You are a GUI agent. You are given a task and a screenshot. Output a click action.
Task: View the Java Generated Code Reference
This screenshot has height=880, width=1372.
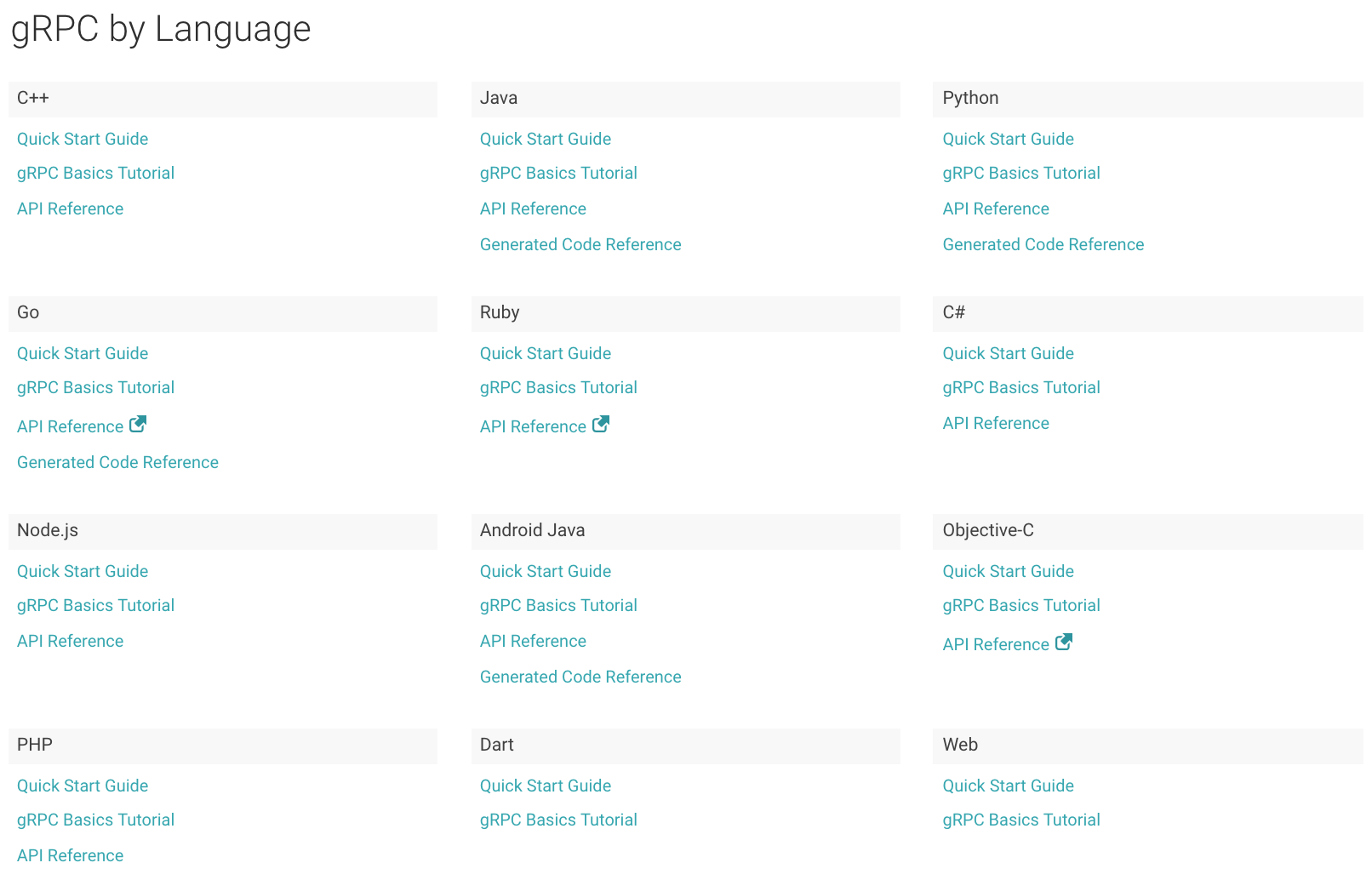click(580, 244)
